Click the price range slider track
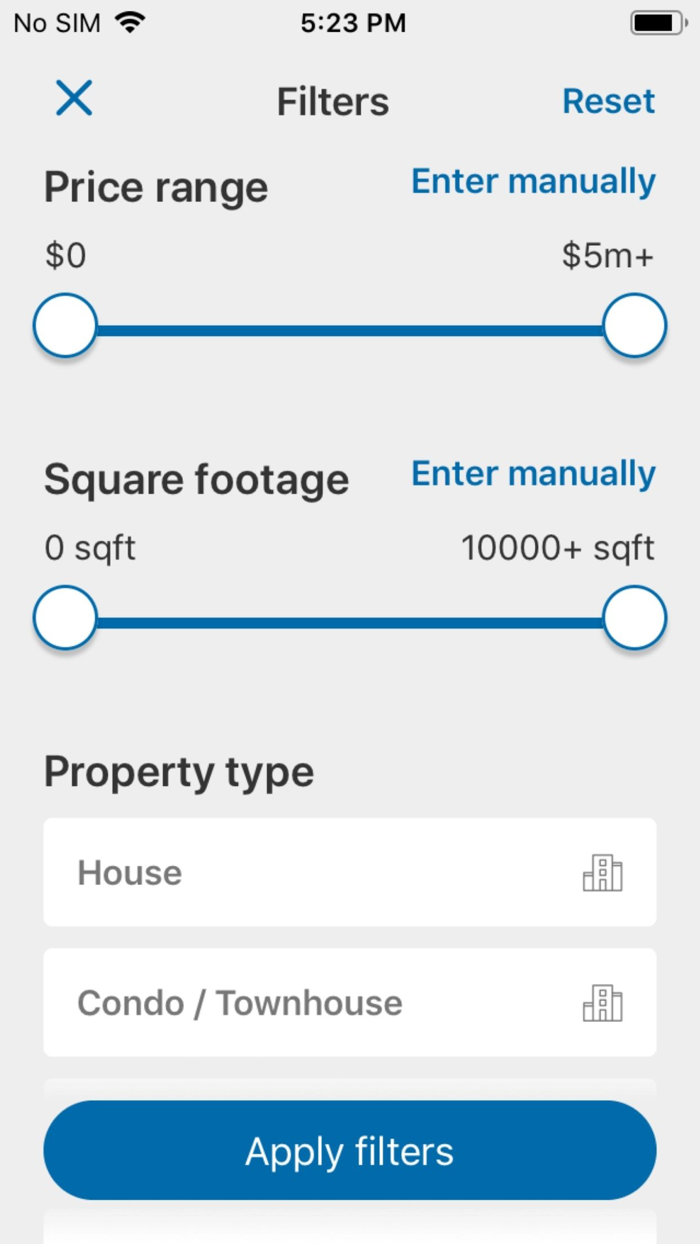 [x=350, y=328]
